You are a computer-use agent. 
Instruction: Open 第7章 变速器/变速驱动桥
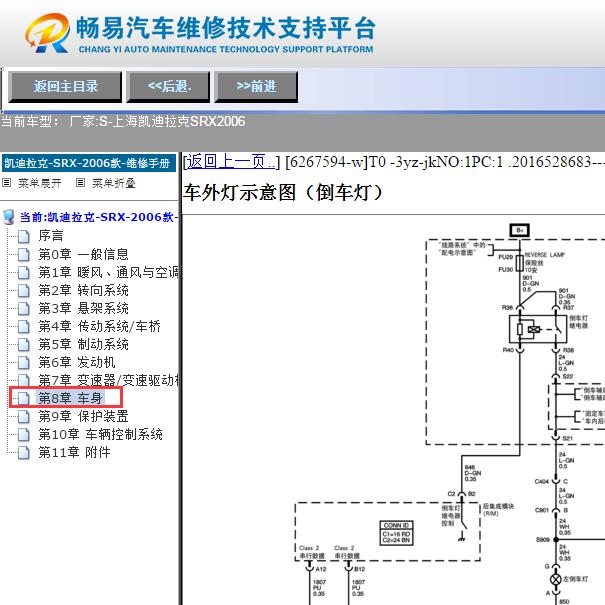point(108,380)
